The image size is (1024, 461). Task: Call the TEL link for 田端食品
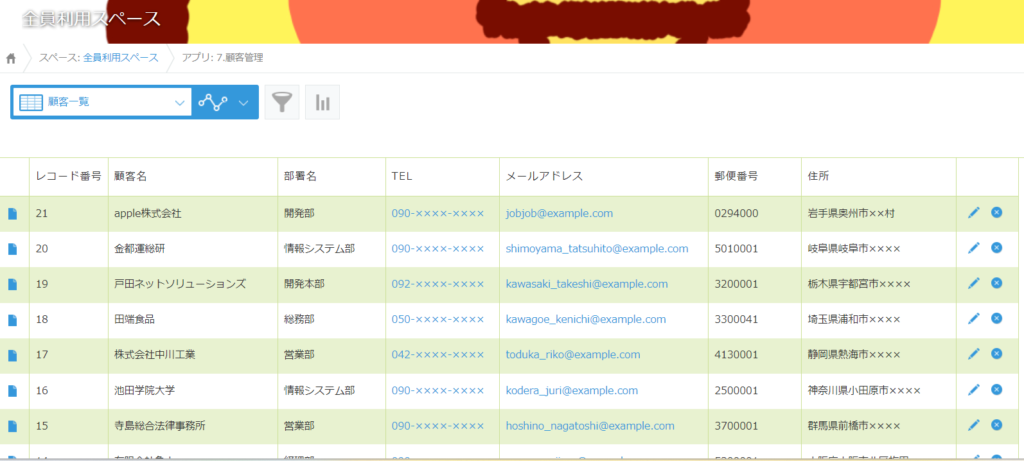(437, 319)
